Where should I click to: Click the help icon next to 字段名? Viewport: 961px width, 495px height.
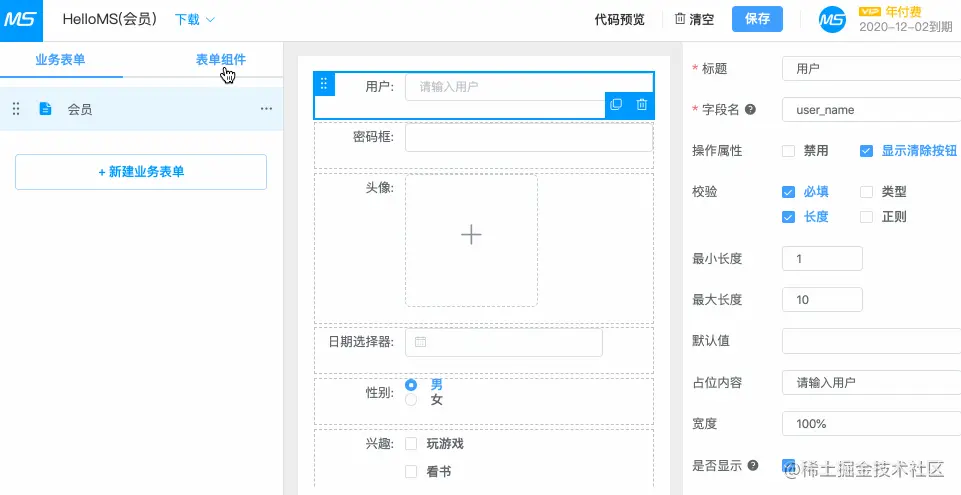[750, 110]
